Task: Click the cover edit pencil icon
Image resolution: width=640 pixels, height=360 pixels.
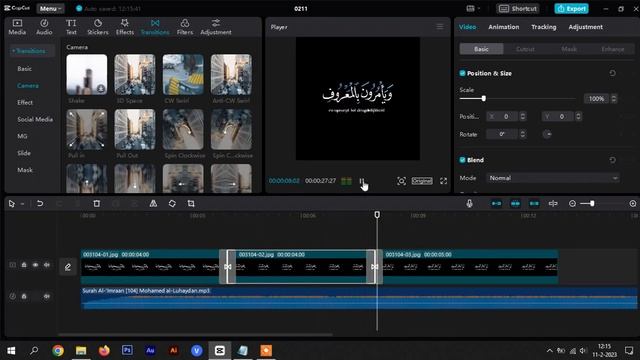Action: [68, 267]
